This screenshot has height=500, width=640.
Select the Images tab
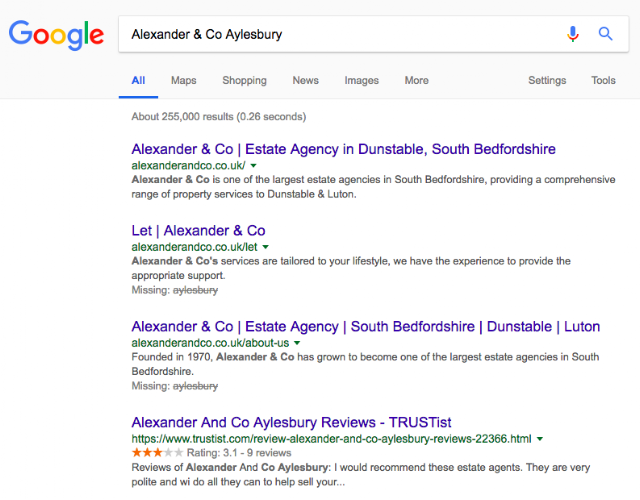click(x=362, y=80)
